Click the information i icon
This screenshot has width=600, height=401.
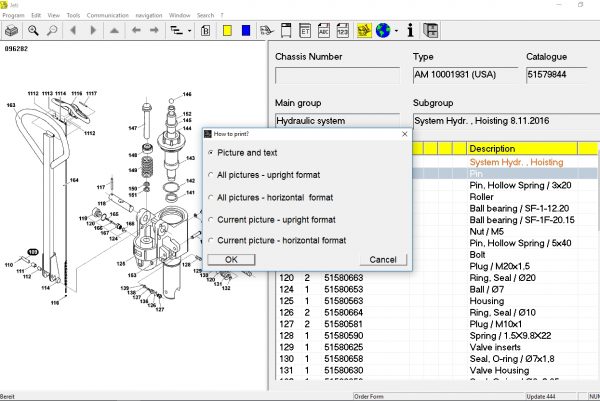pos(411,30)
